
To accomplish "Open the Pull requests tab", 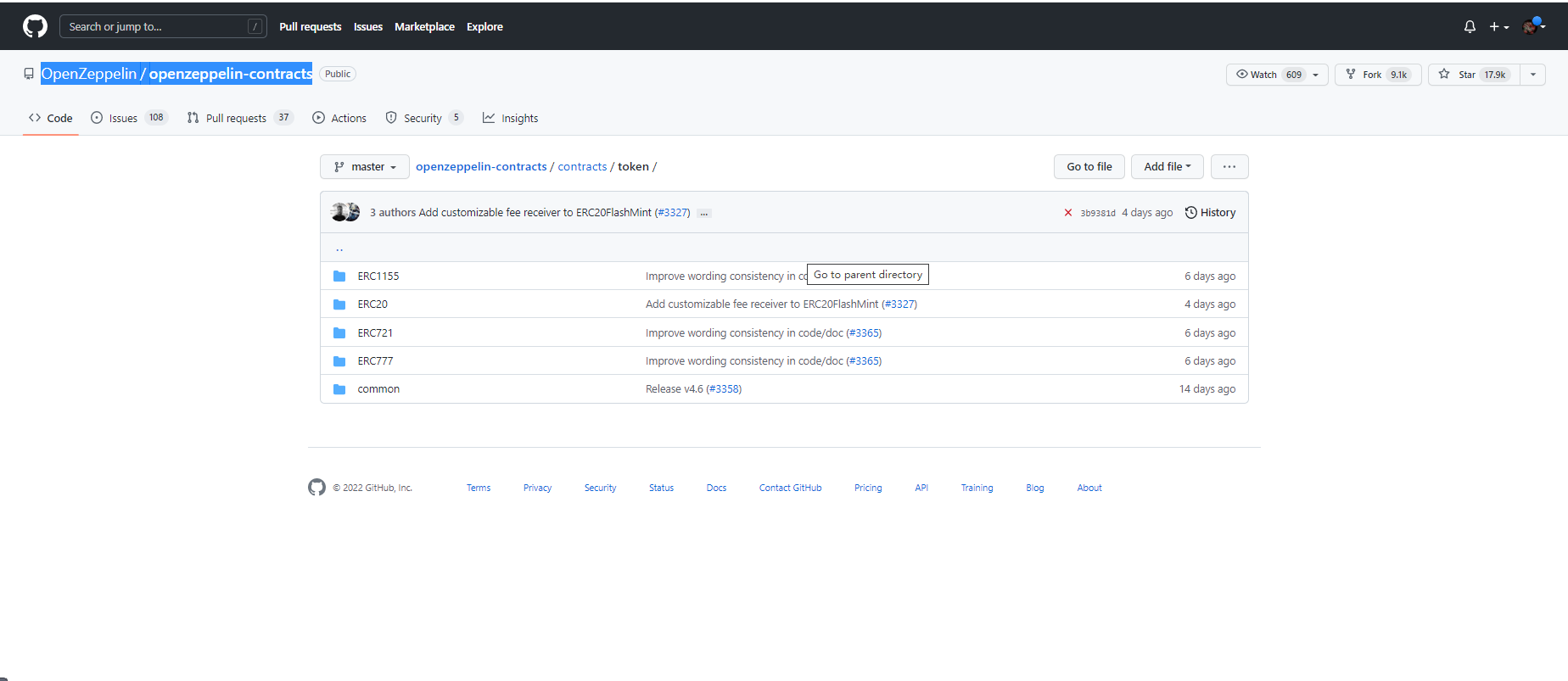I will 236,118.
